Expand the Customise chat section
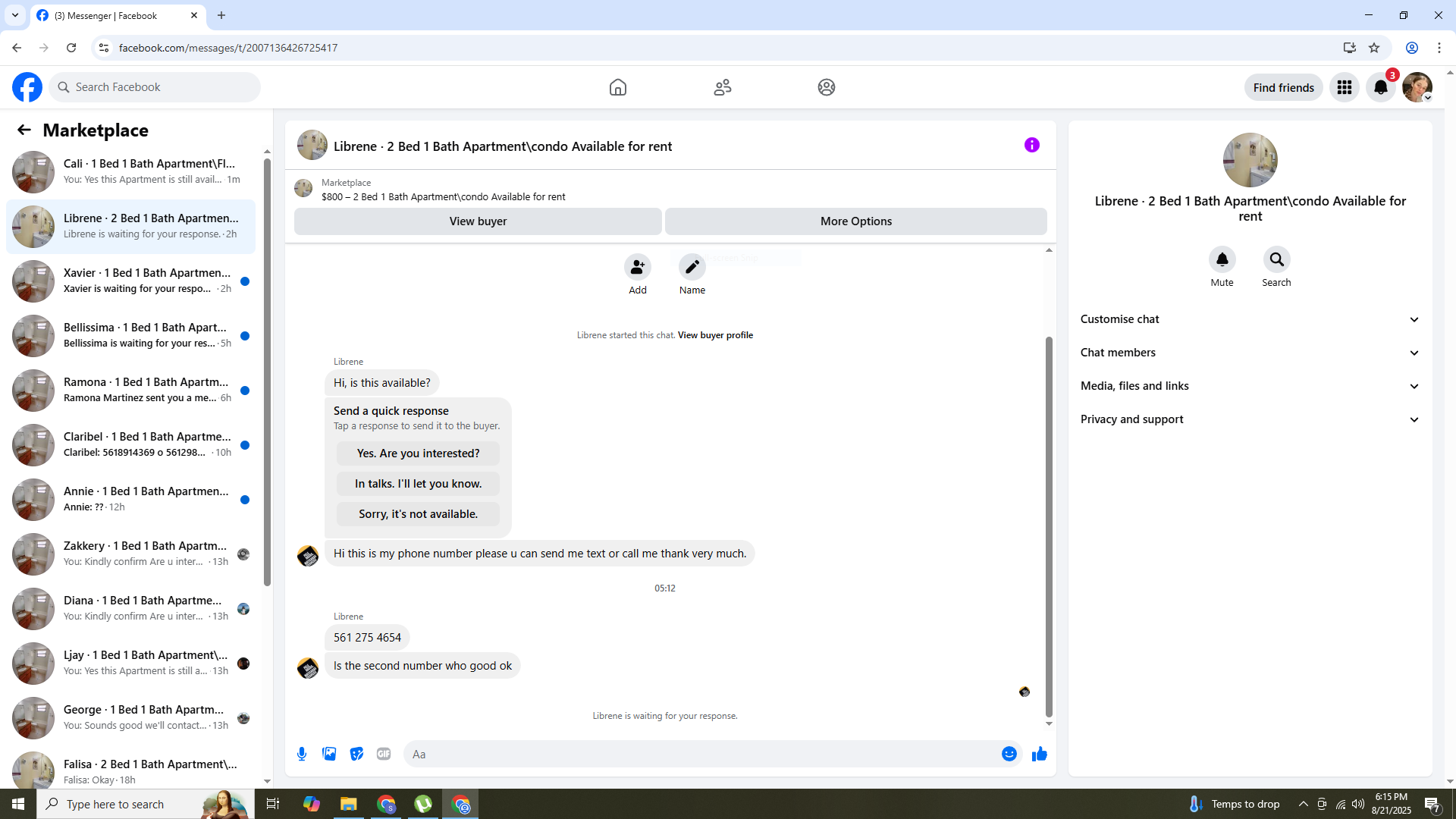This screenshot has width=1456, height=819. coord(1250,319)
